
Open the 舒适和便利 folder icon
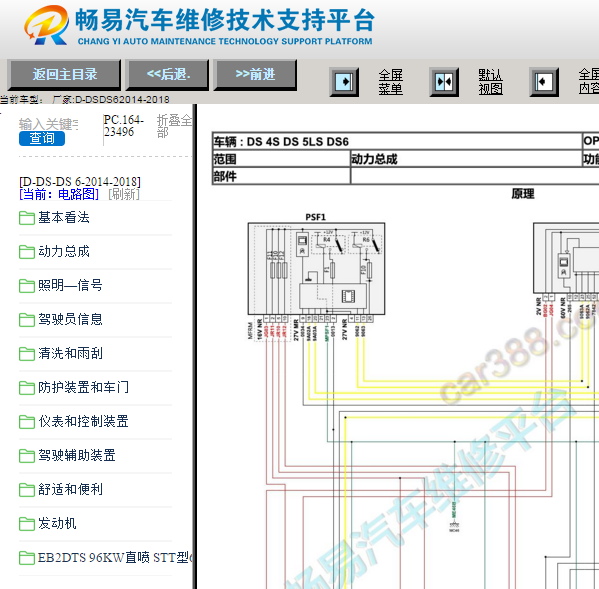coord(27,490)
